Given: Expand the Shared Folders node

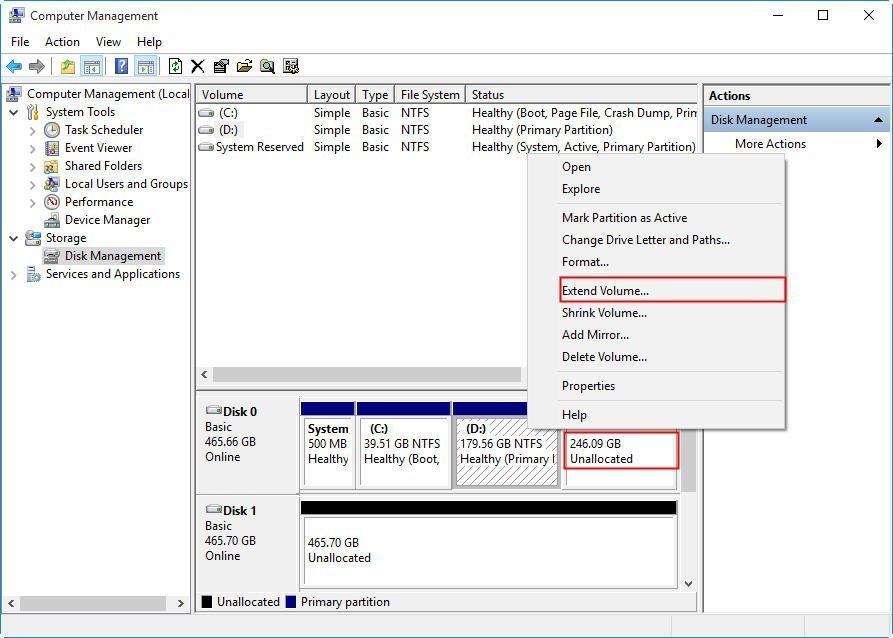Looking at the screenshot, I should [32, 167].
